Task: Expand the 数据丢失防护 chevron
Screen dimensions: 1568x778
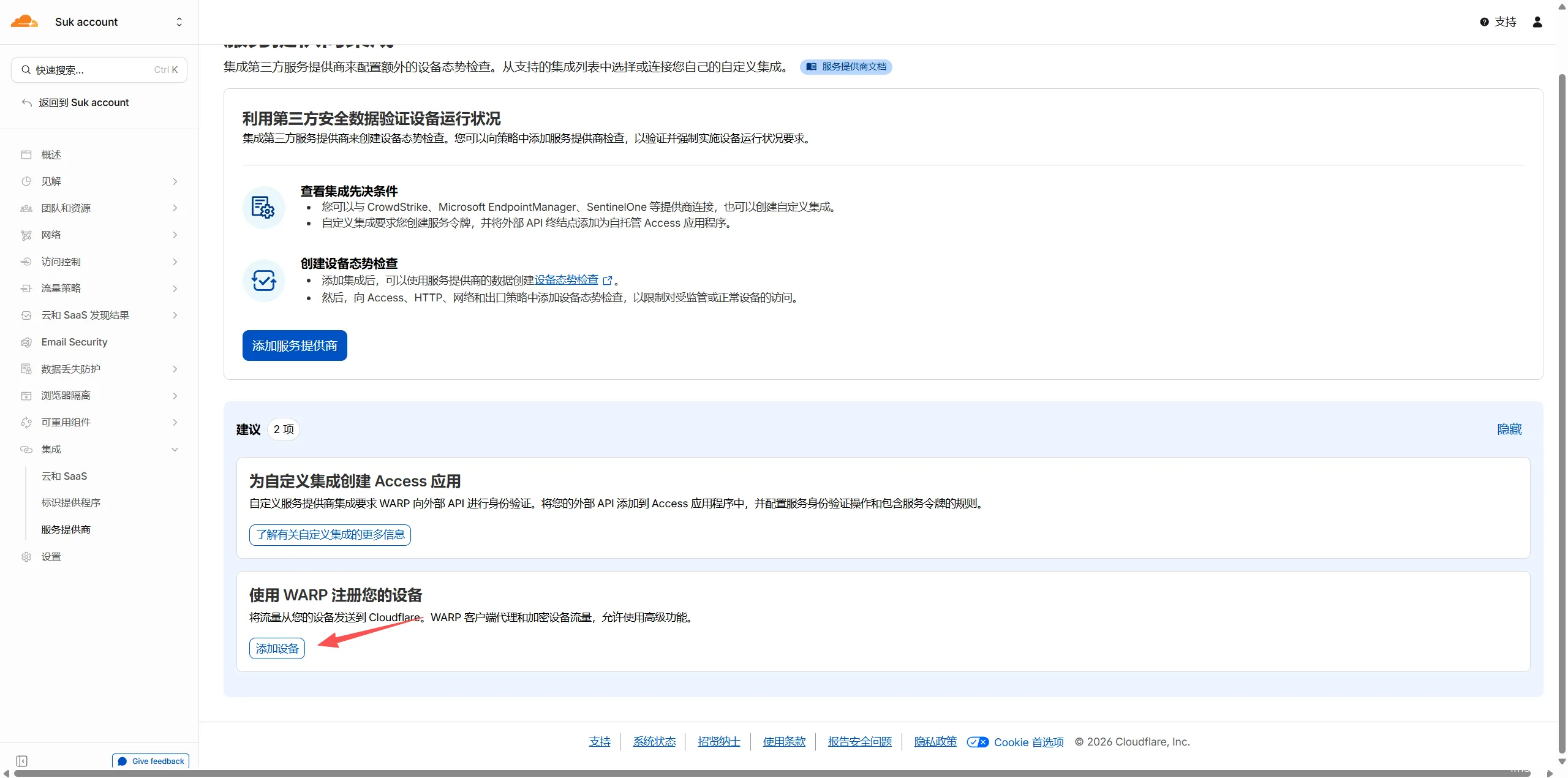Action: (175, 369)
